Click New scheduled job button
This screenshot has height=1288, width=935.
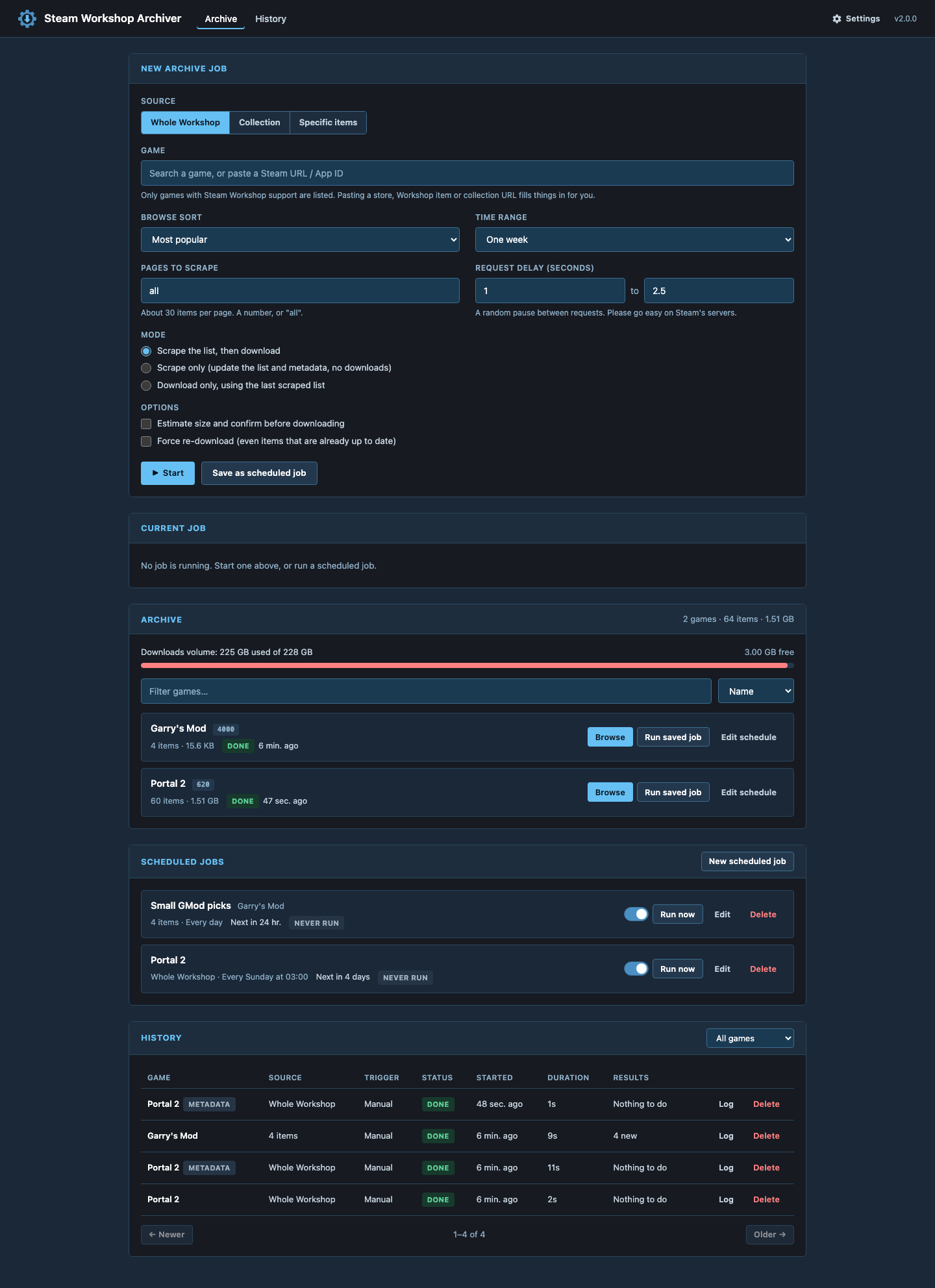pyautogui.click(x=747, y=861)
